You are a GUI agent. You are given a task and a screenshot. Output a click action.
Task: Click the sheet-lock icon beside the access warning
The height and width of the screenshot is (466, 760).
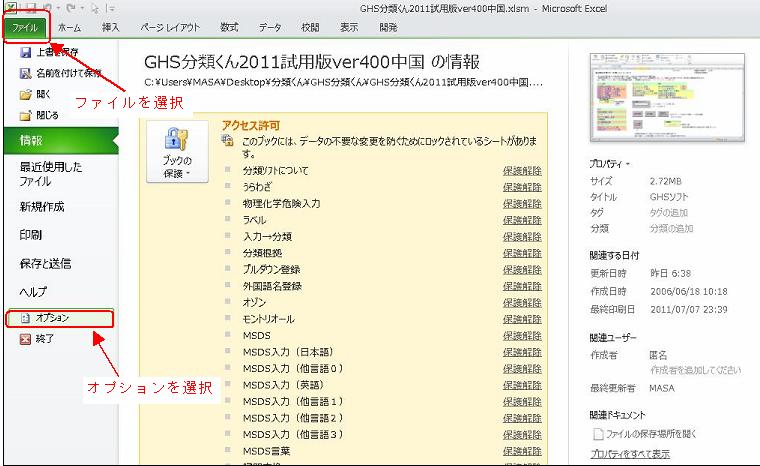tap(227, 141)
